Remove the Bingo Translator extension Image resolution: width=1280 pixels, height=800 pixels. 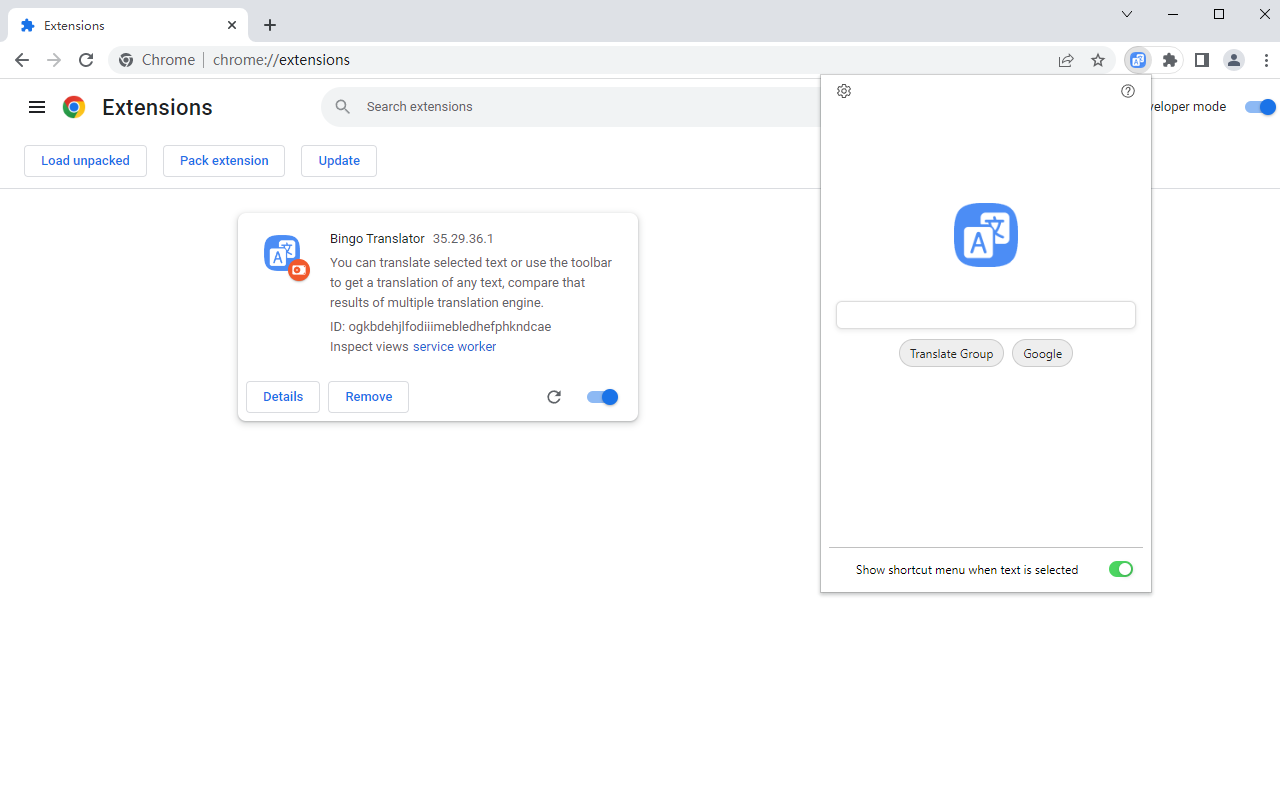click(368, 397)
